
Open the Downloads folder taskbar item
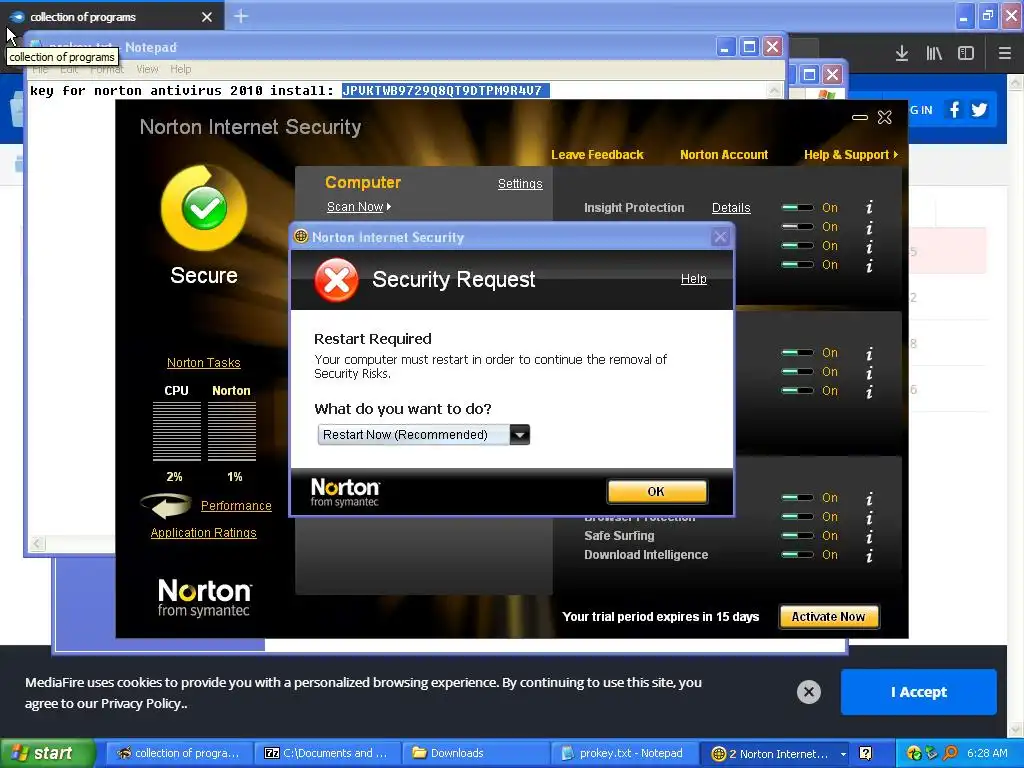[x=476, y=754]
